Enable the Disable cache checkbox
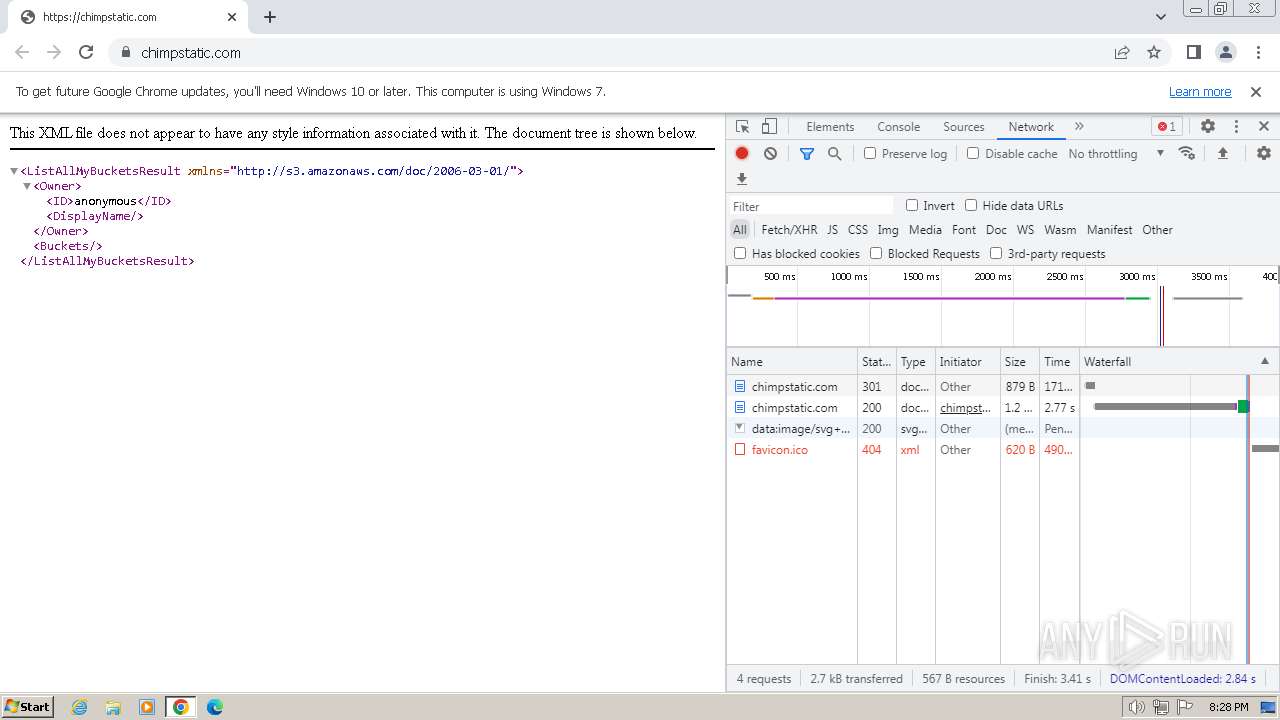 point(973,153)
